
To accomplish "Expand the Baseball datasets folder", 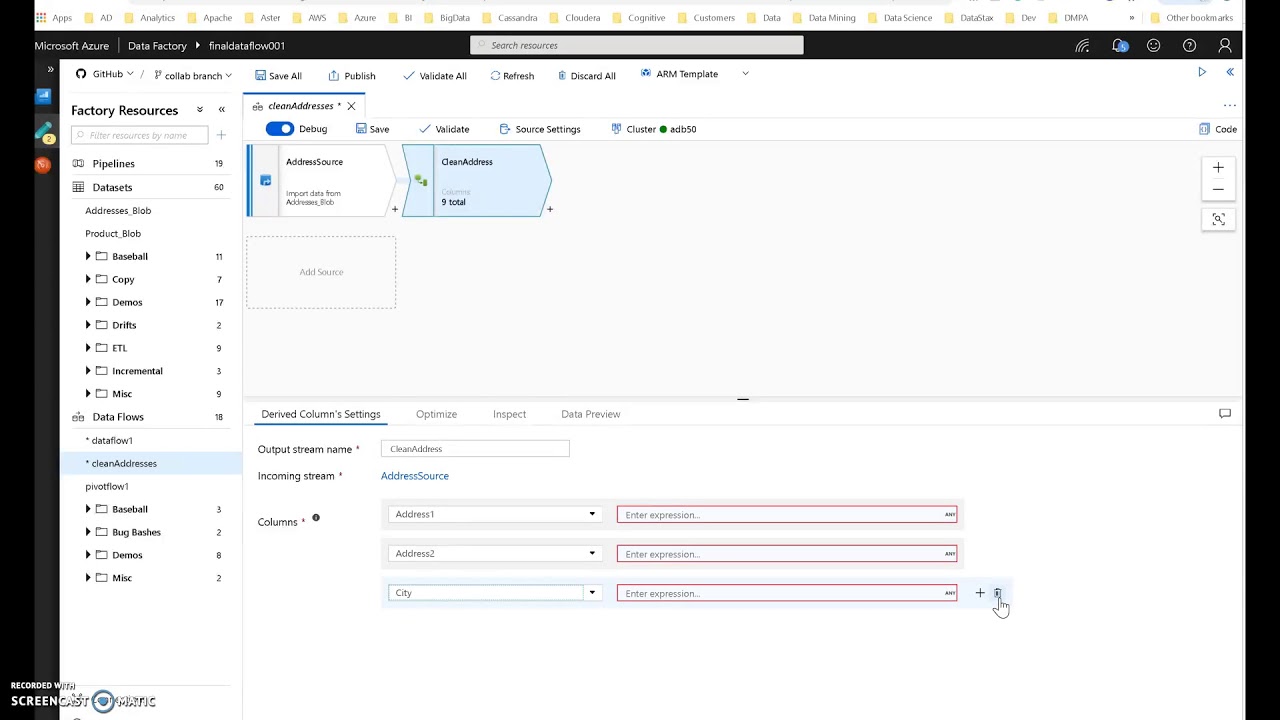I will point(88,257).
